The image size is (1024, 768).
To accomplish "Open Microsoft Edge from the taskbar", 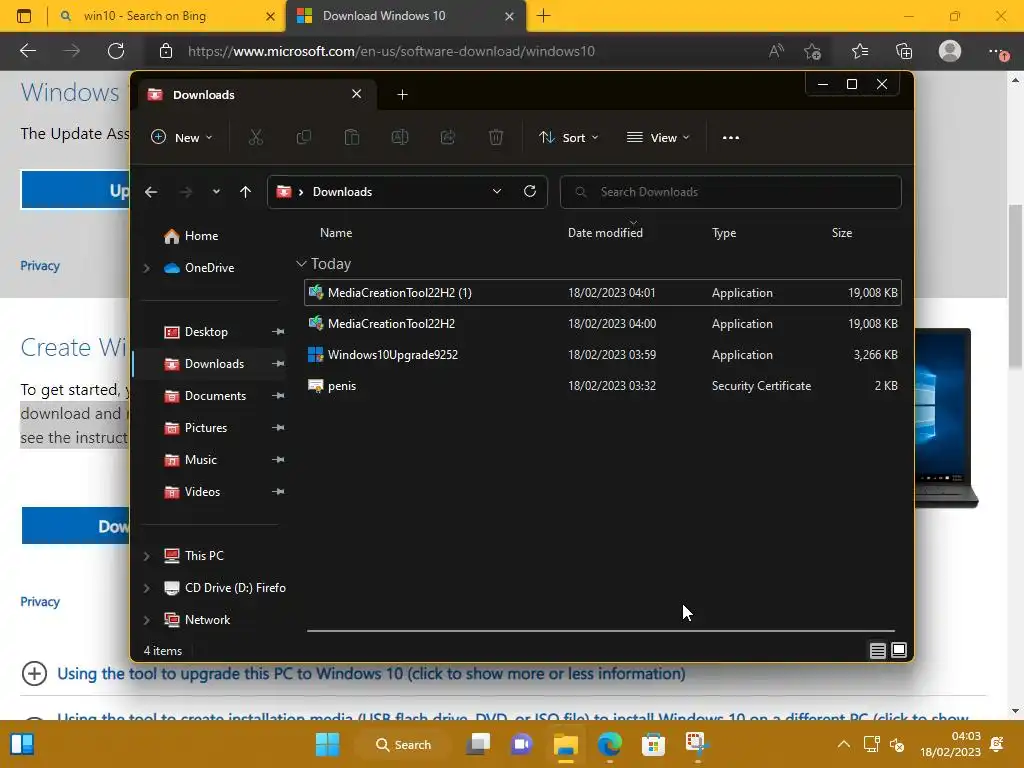I will pyautogui.click(x=609, y=744).
